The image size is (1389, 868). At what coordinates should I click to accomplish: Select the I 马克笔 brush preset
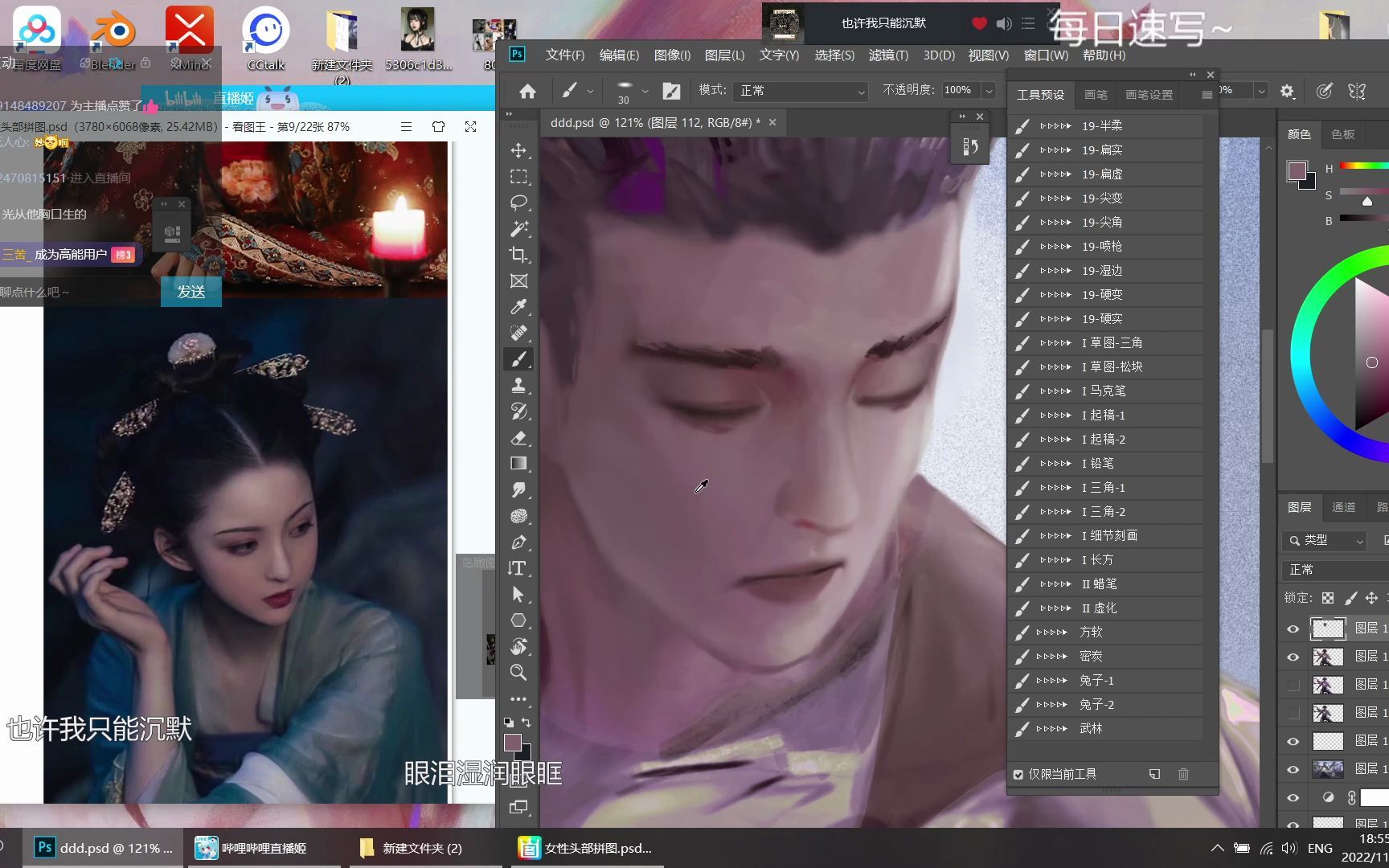click(x=1106, y=391)
